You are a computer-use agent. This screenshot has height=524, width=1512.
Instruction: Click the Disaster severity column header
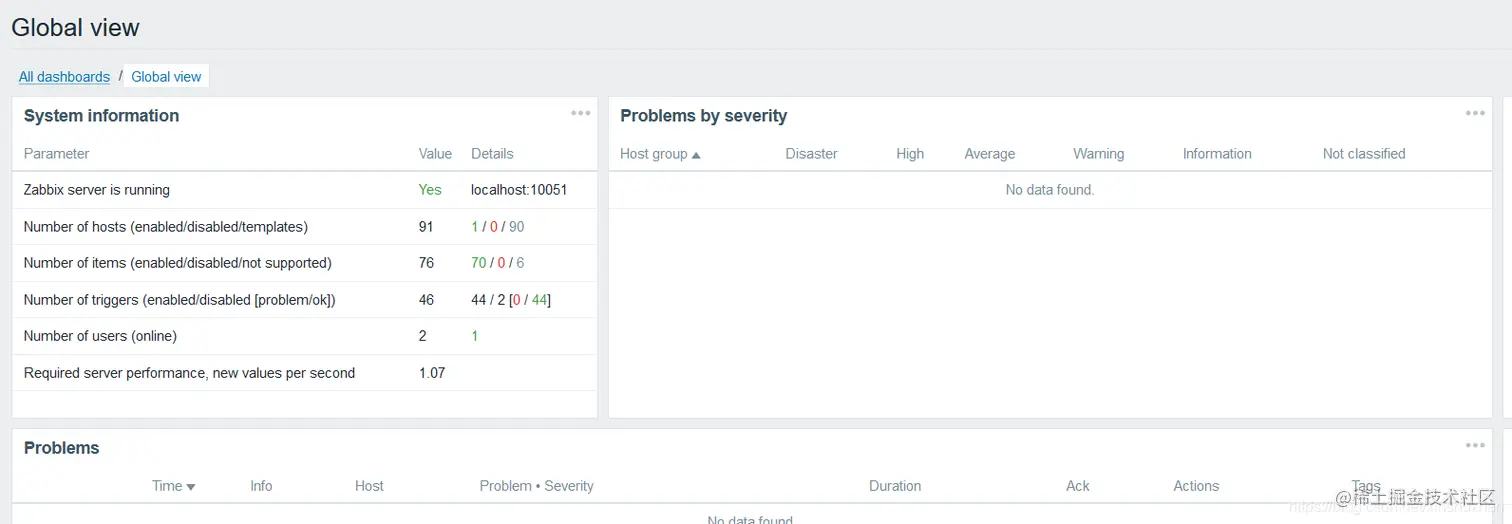pos(811,154)
